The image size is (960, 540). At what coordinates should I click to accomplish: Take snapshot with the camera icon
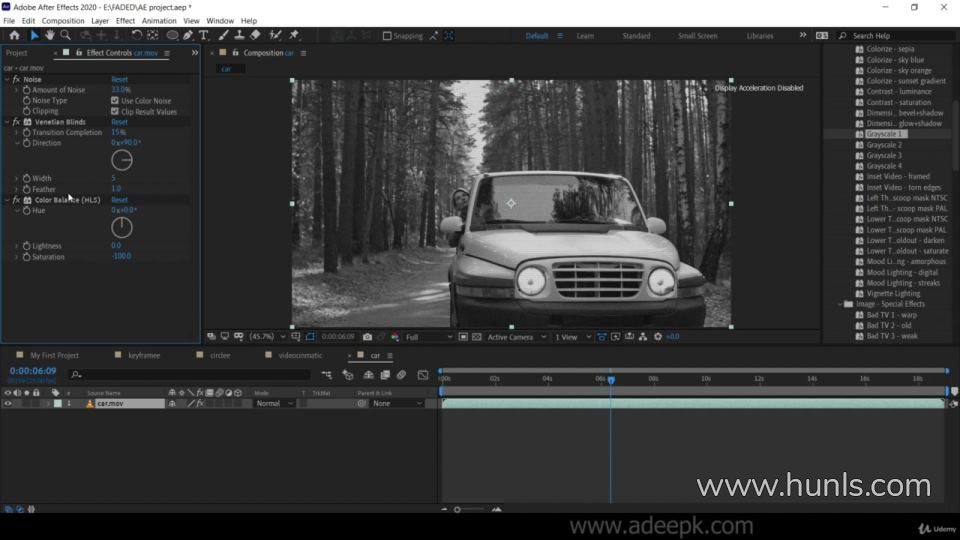[368, 337]
